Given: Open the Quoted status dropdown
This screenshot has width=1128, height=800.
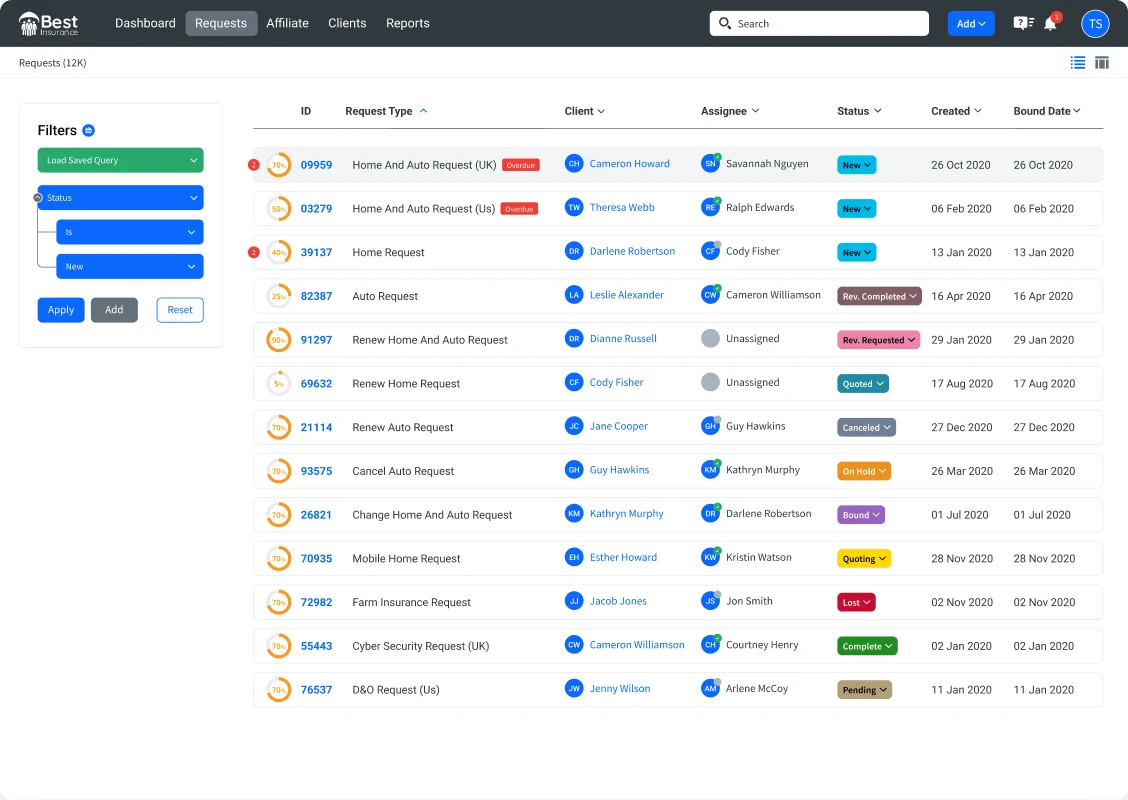Looking at the screenshot, I should [x=863, y=383].
